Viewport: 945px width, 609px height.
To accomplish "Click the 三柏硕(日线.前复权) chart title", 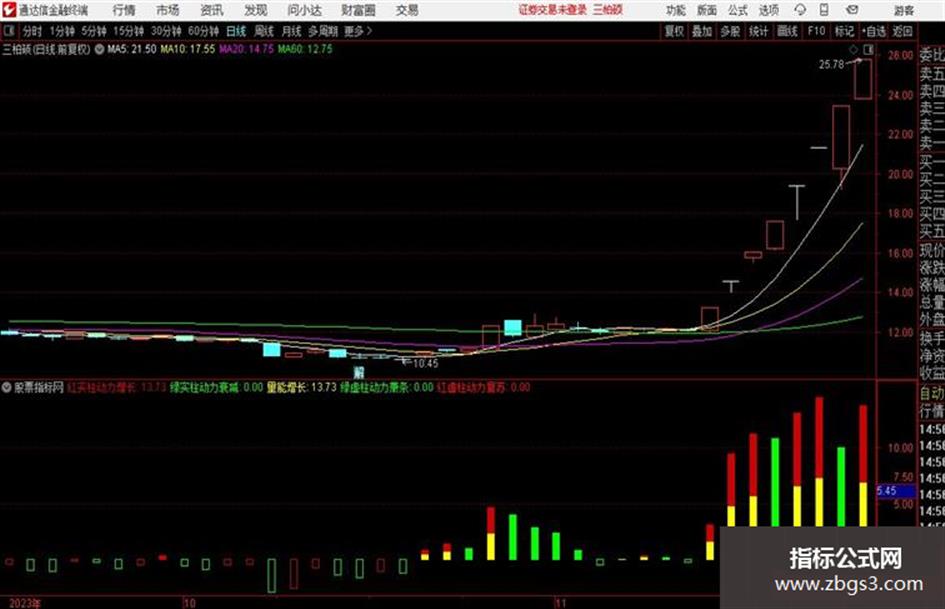I will click(x=46, y=49).
